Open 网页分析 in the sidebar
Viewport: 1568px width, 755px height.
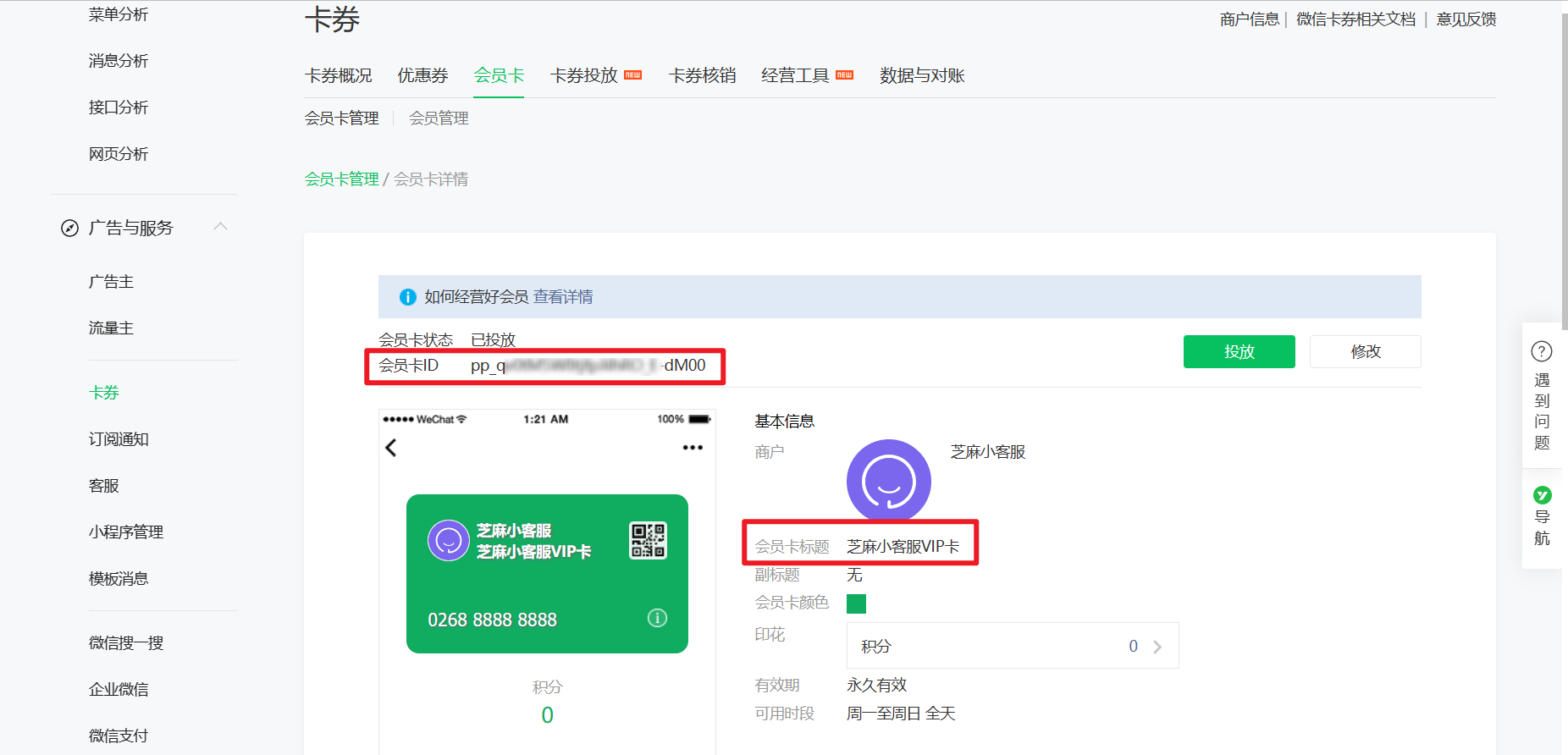click(x=119, y=154)
